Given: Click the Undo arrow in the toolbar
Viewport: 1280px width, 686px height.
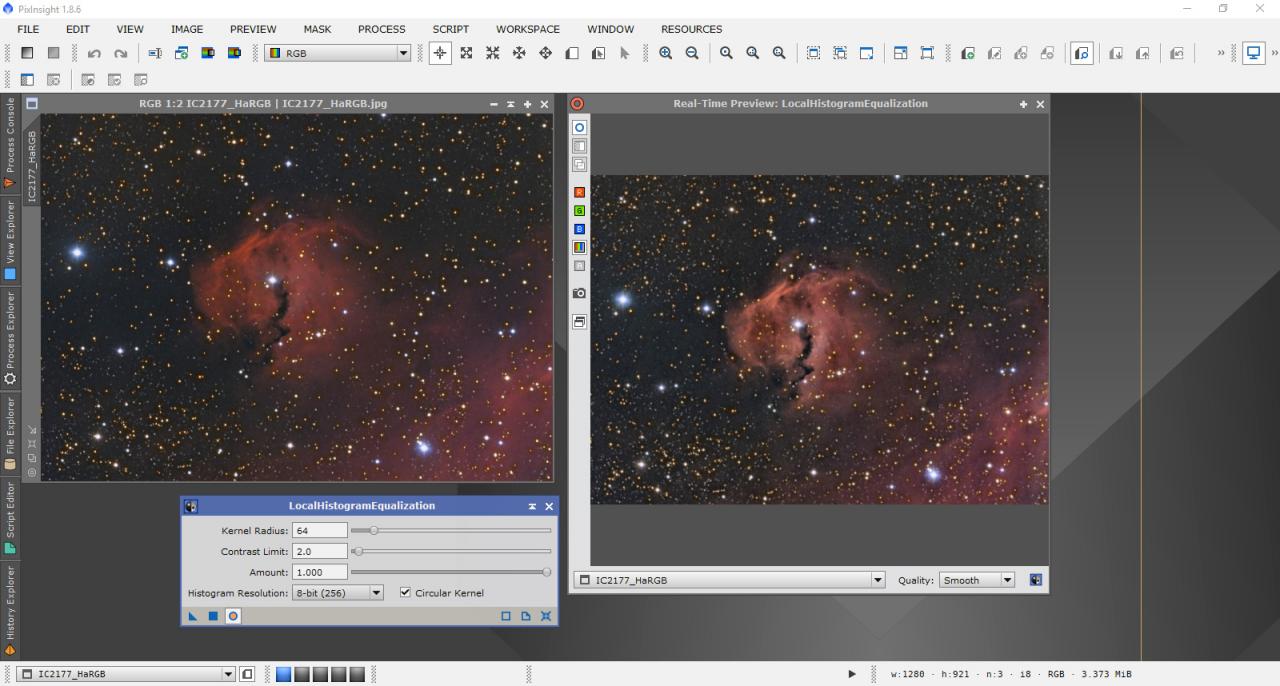Looking at the screenshot, I should [94, 54].
